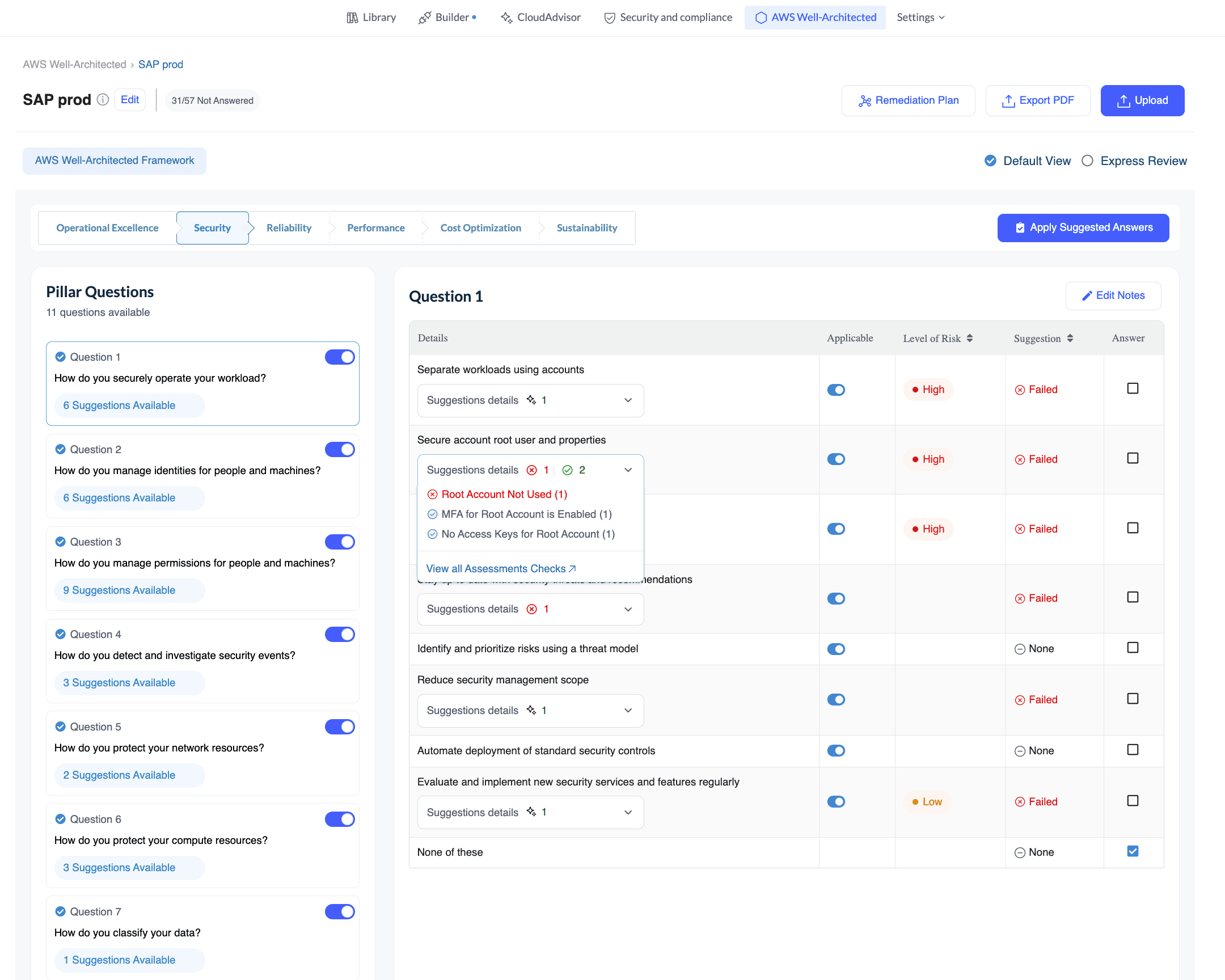Toggle Question 6 switch in pillar list
This screenshot has width=1225, height=980.
pyautogui.click(x=340, y=820)
